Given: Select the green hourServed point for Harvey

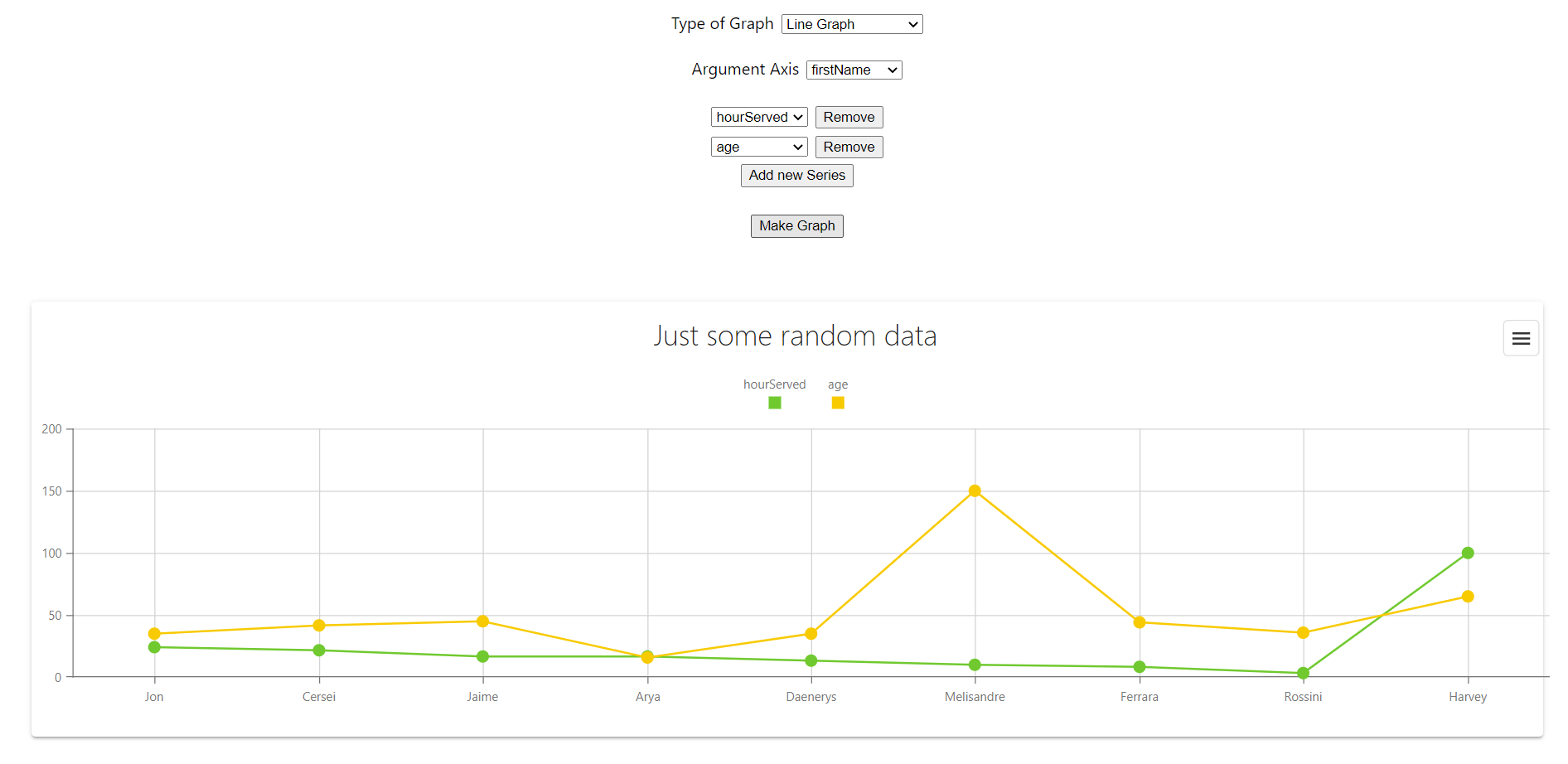Looking at the screenshot, I should click(x=1468, y=553).
